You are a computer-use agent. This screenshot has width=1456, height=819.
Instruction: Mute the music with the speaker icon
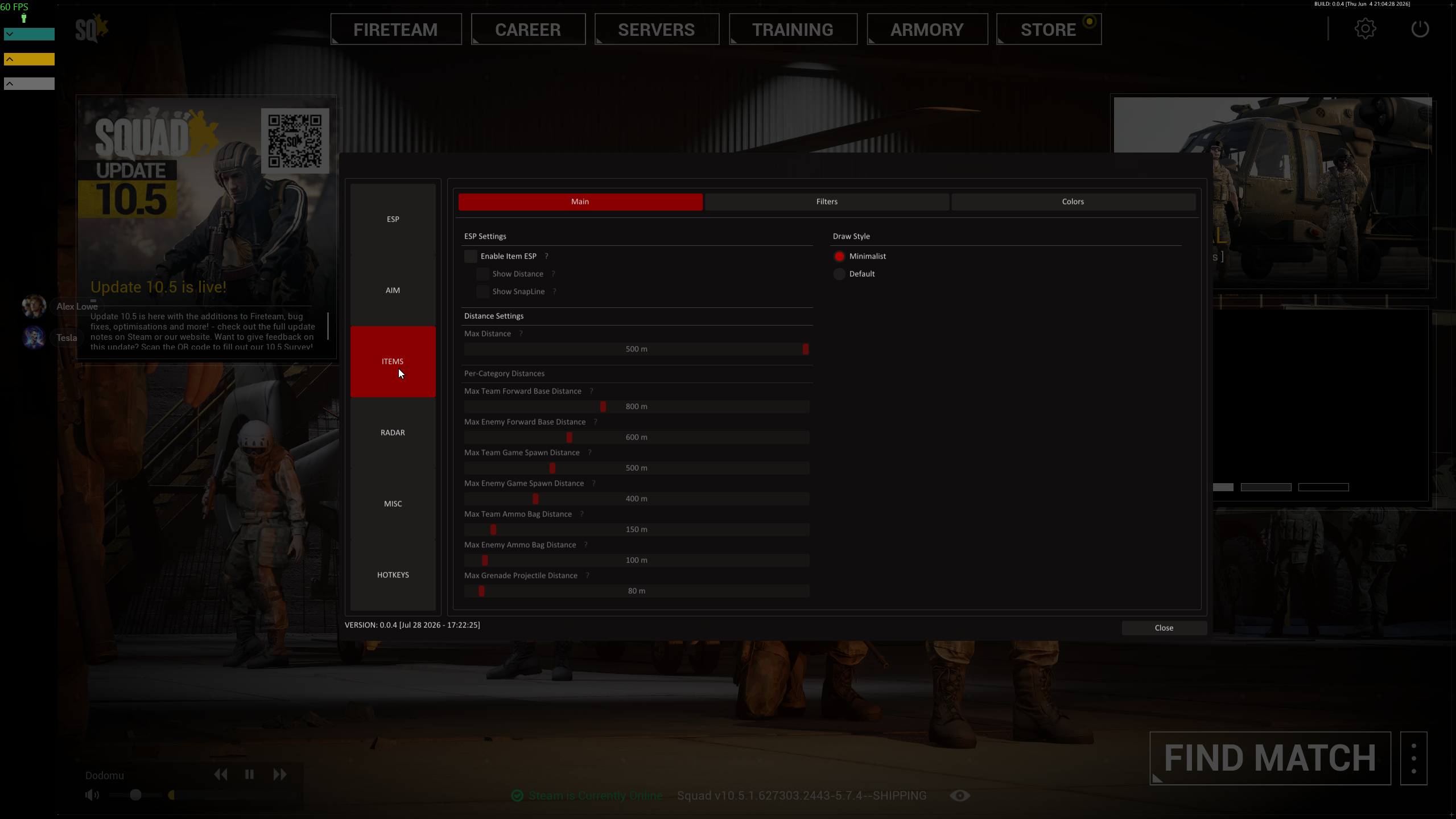click(x=92, y=795)
